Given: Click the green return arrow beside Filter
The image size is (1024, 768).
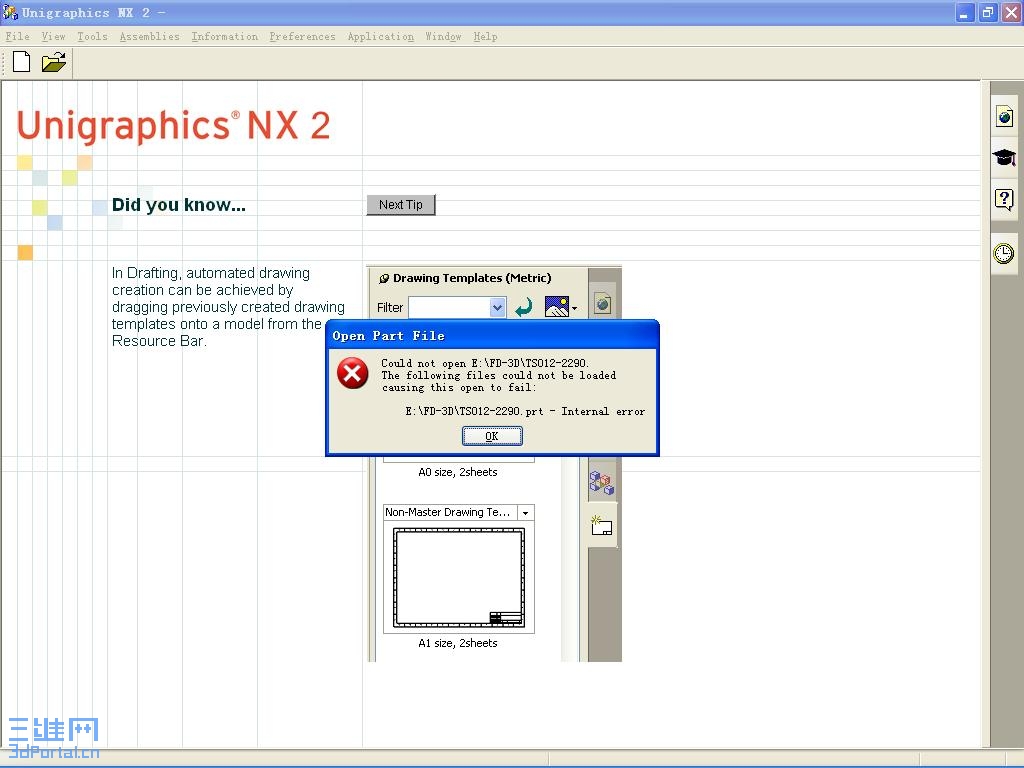Looking at the screenshot, I should coord(524,307).
